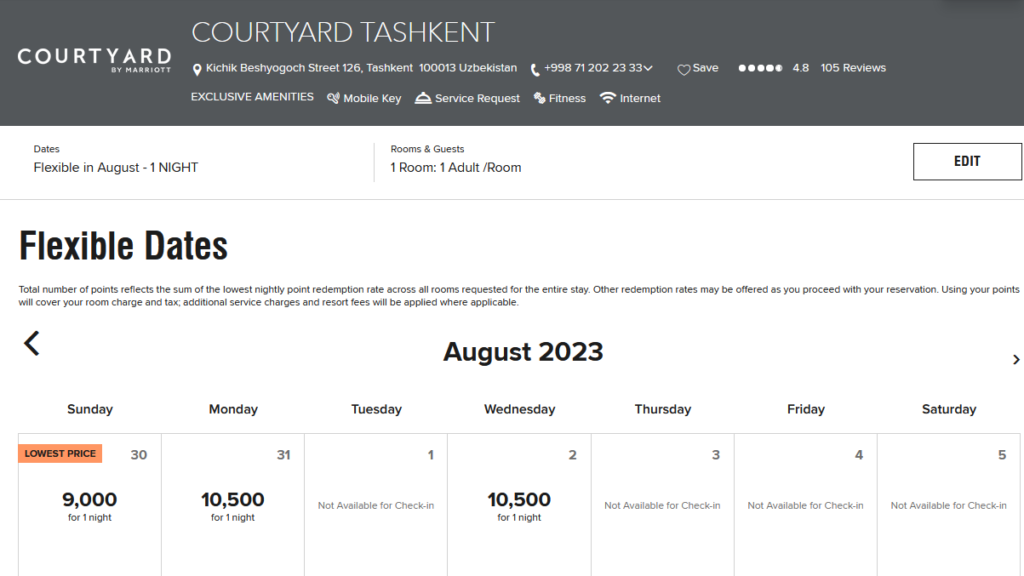Viewport: 1024px width, 576px height.
Task: Click the 4.8 rating score
Action: [x=801, y=68]
